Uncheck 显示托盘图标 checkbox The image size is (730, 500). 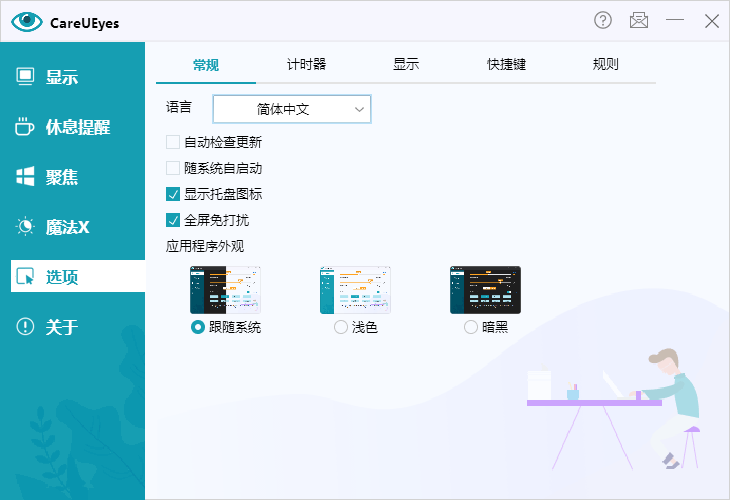tap(173, 194)
